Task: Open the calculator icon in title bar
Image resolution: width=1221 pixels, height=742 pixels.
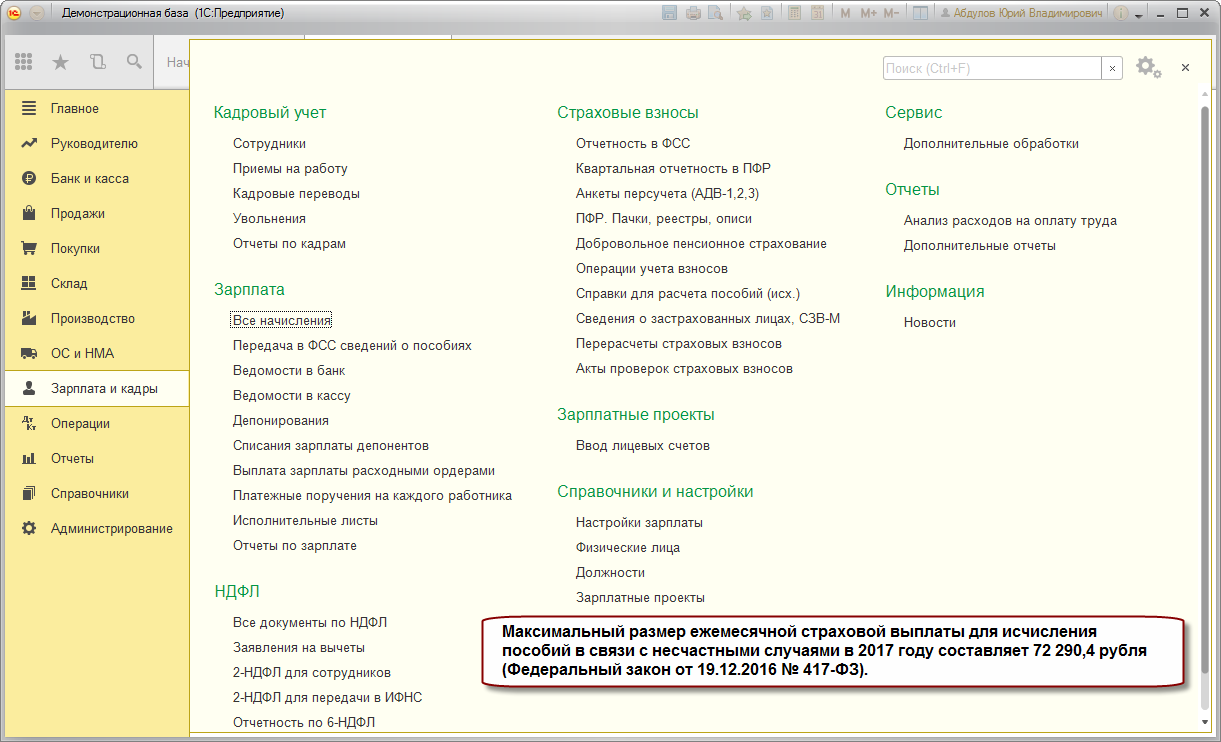Action: pos(795,13)
